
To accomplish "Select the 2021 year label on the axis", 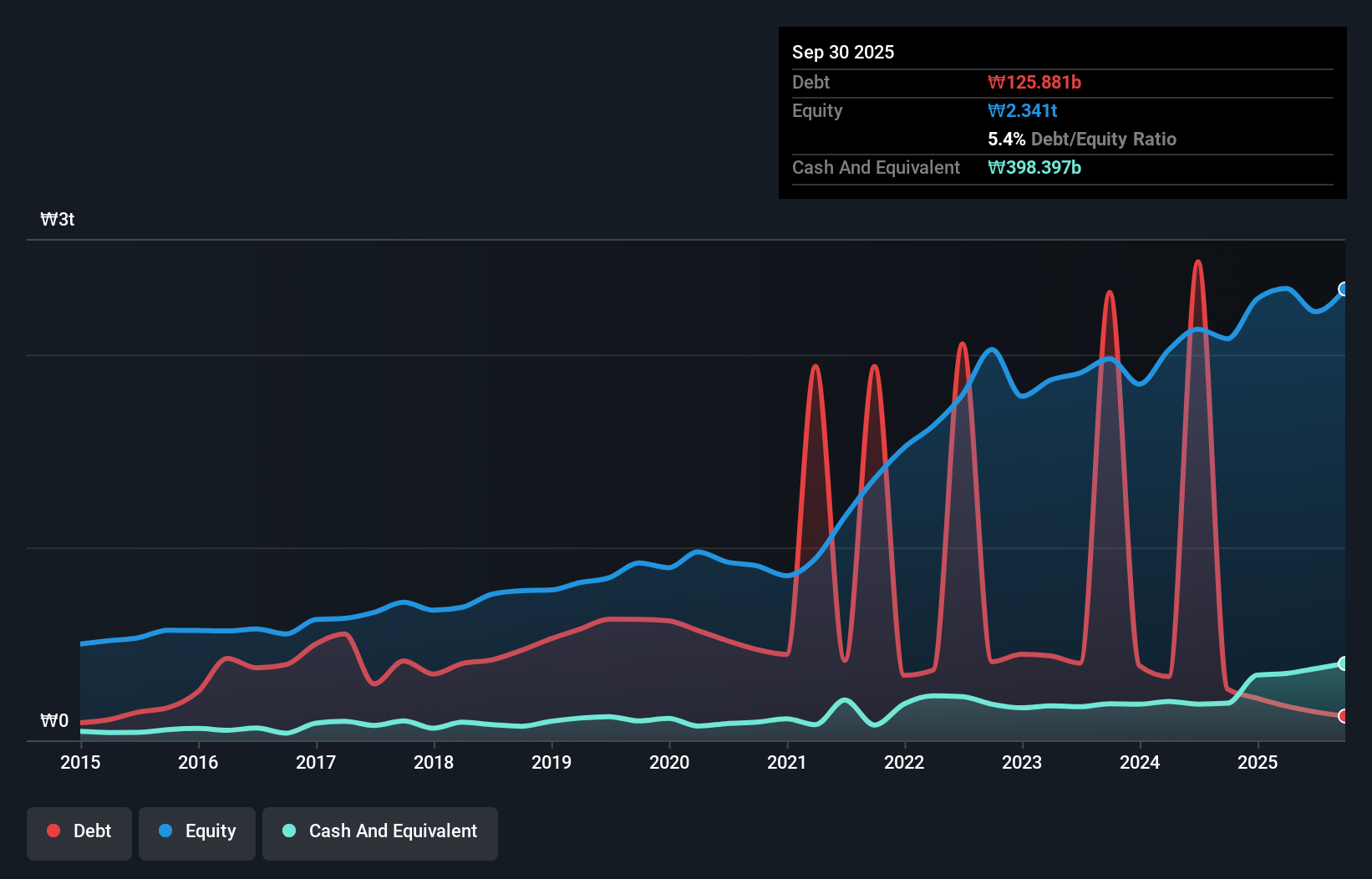I will (x=786, y=763).
